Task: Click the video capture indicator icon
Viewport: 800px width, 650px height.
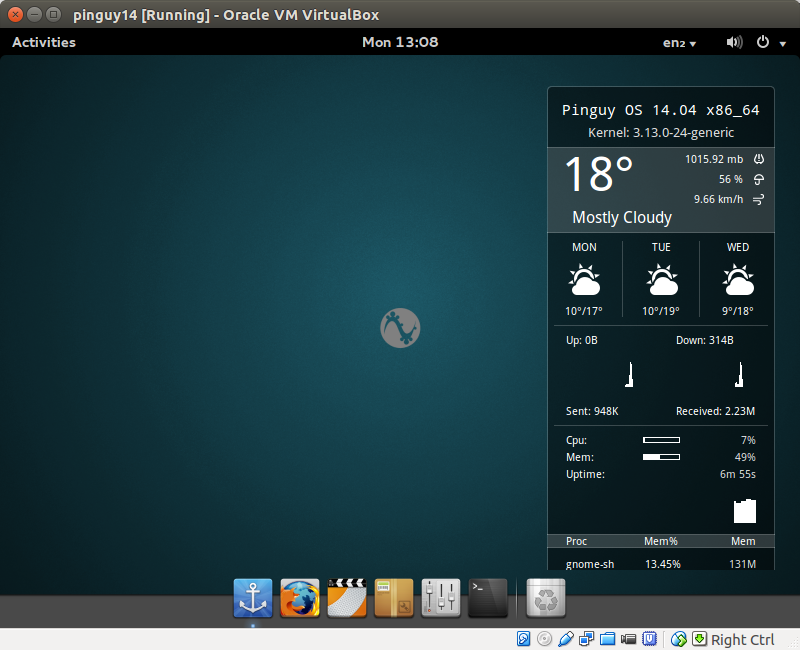Action: pyautogui.click(x=629, y=639)
